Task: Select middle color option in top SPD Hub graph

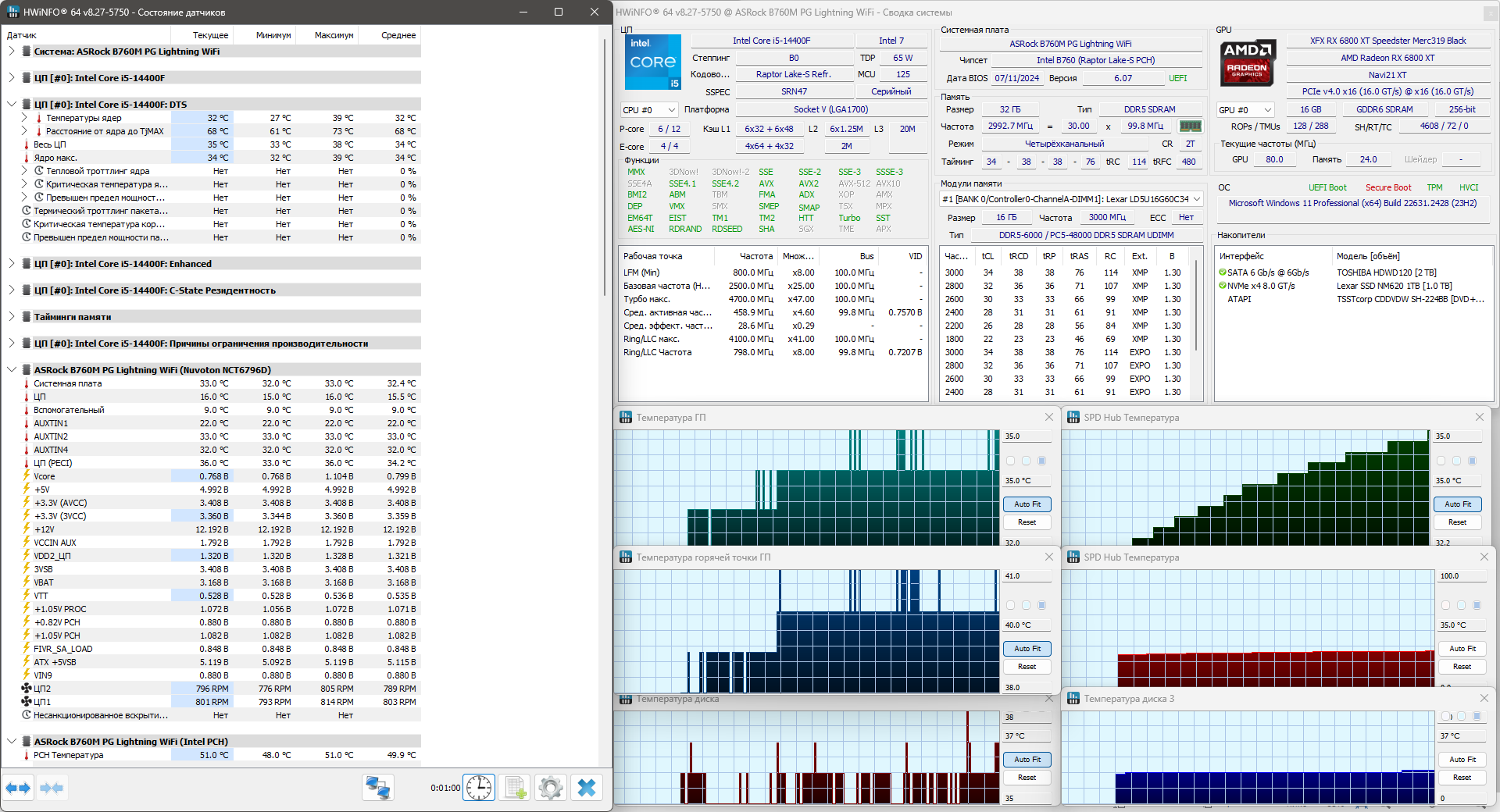Action: [1457, 461]
